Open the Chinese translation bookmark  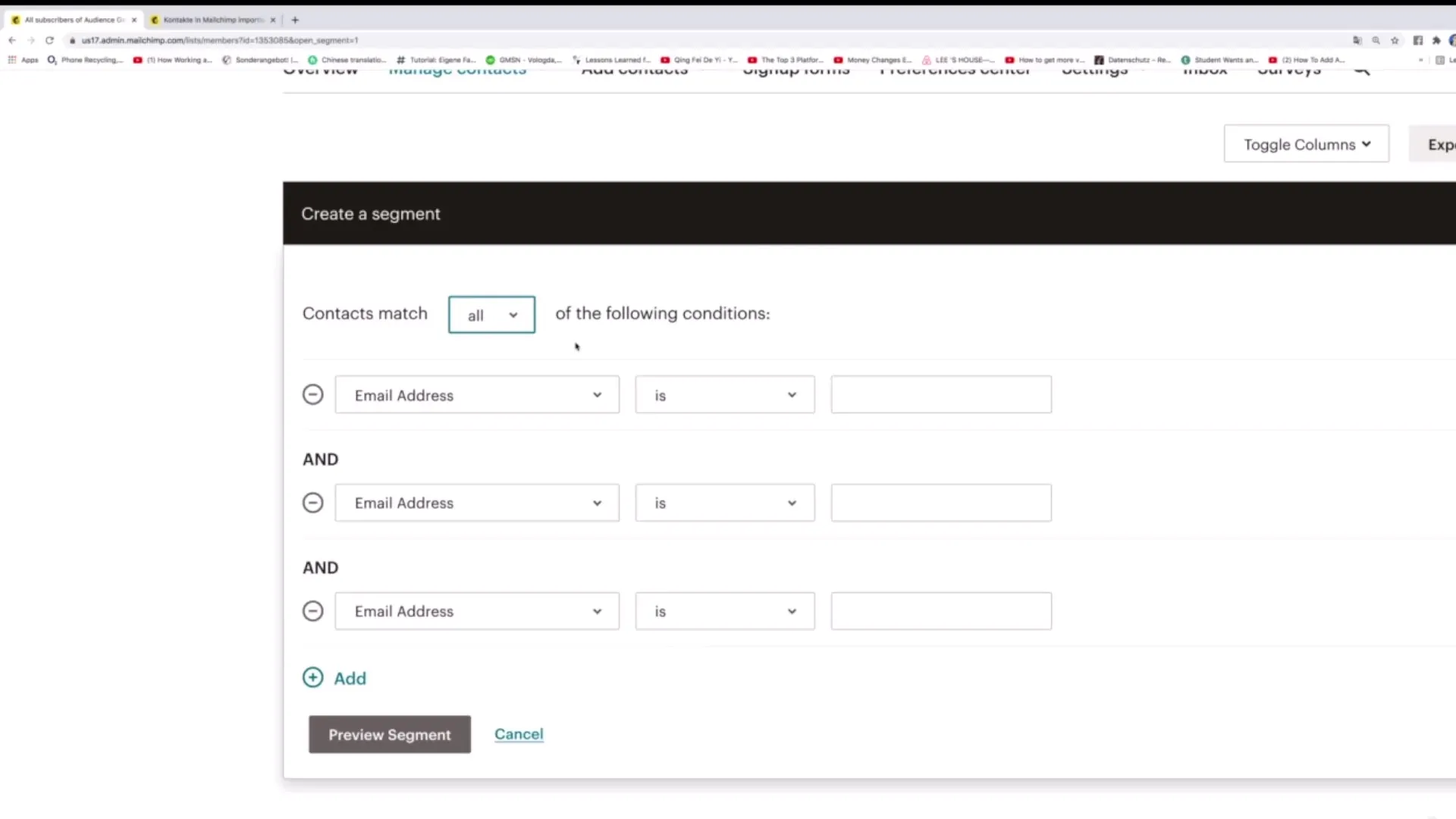(347, 60)
